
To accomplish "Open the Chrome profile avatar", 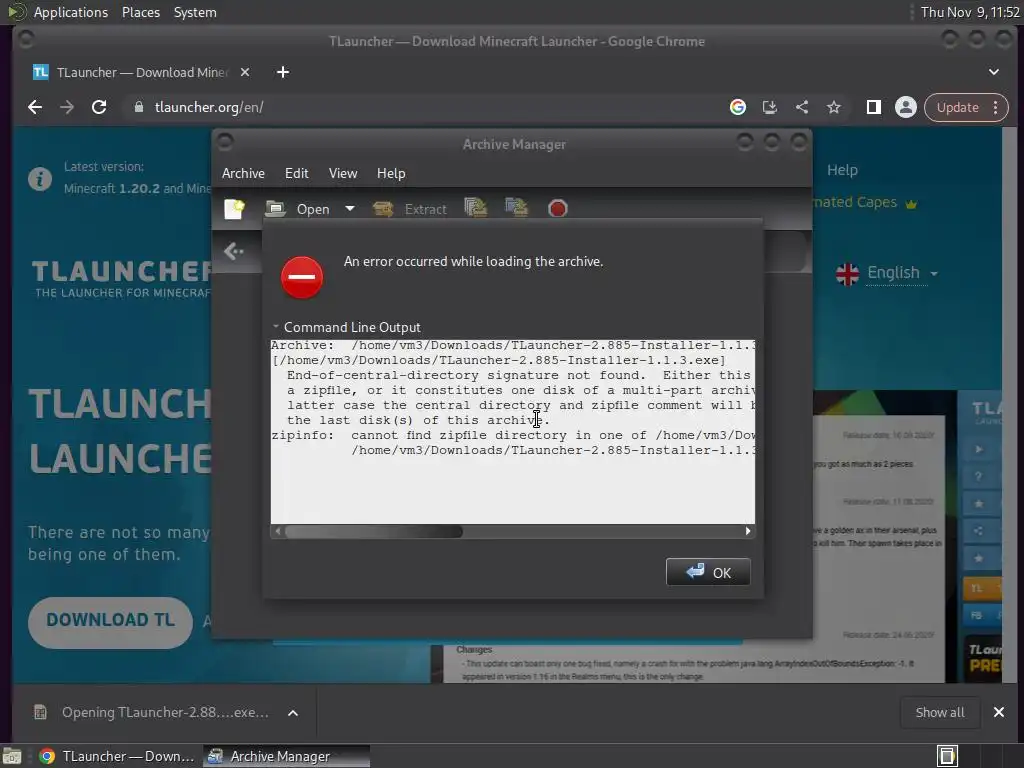I will click(x=906, y=107).
